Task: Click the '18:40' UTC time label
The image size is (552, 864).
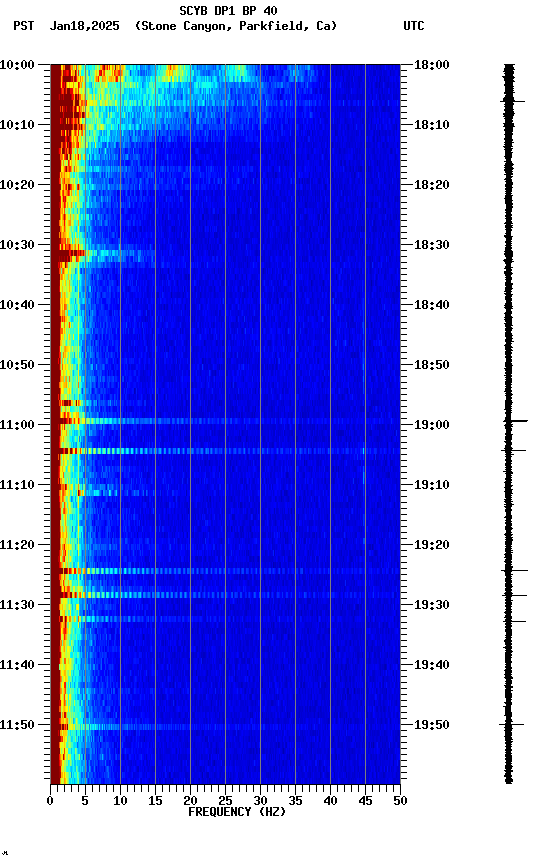Action: (432, 305)
